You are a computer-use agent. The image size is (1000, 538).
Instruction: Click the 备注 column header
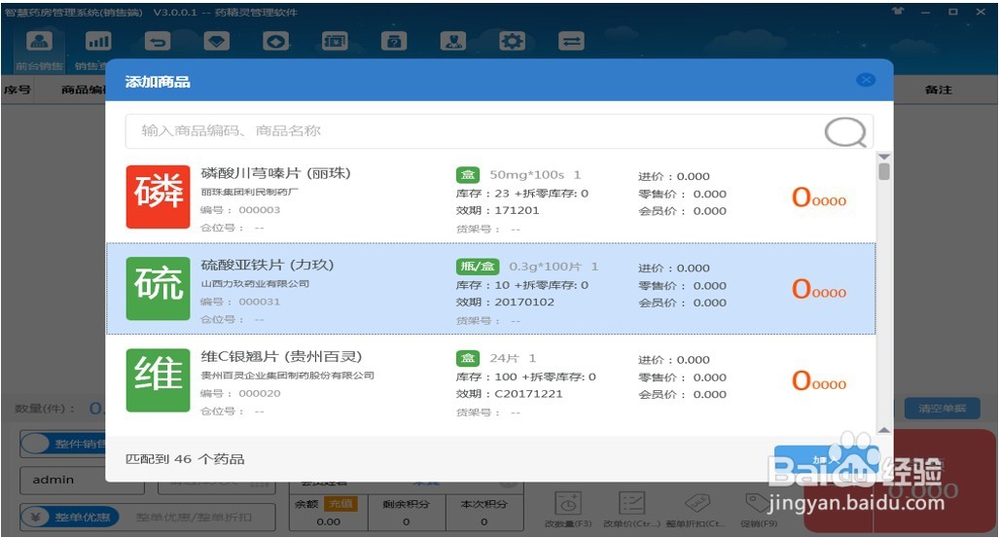point(938,90)
